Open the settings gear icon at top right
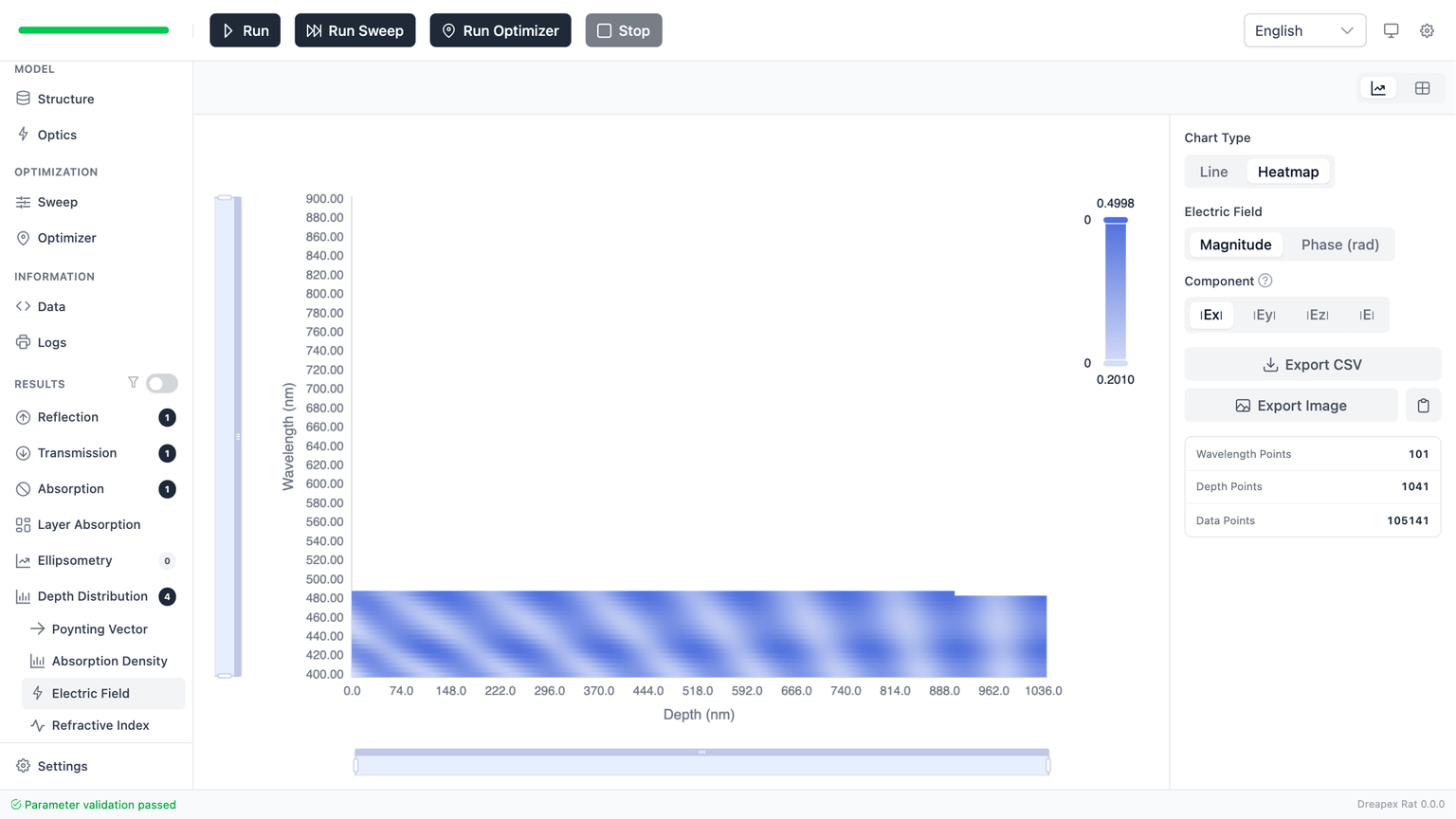 [x=1427, y=30]
